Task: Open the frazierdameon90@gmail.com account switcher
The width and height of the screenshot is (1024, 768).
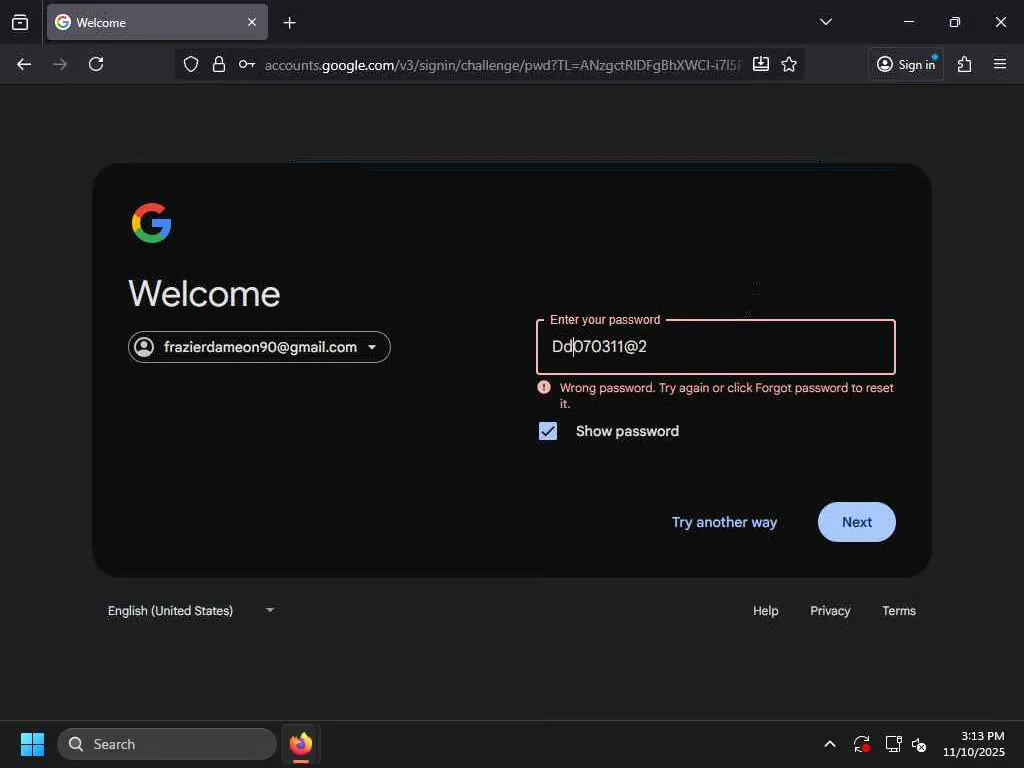Action: coord(259,347)
